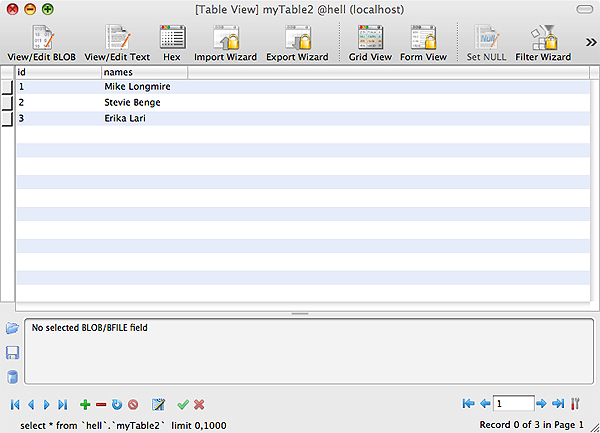Launch the Export Wizard

tap(297, 43)
